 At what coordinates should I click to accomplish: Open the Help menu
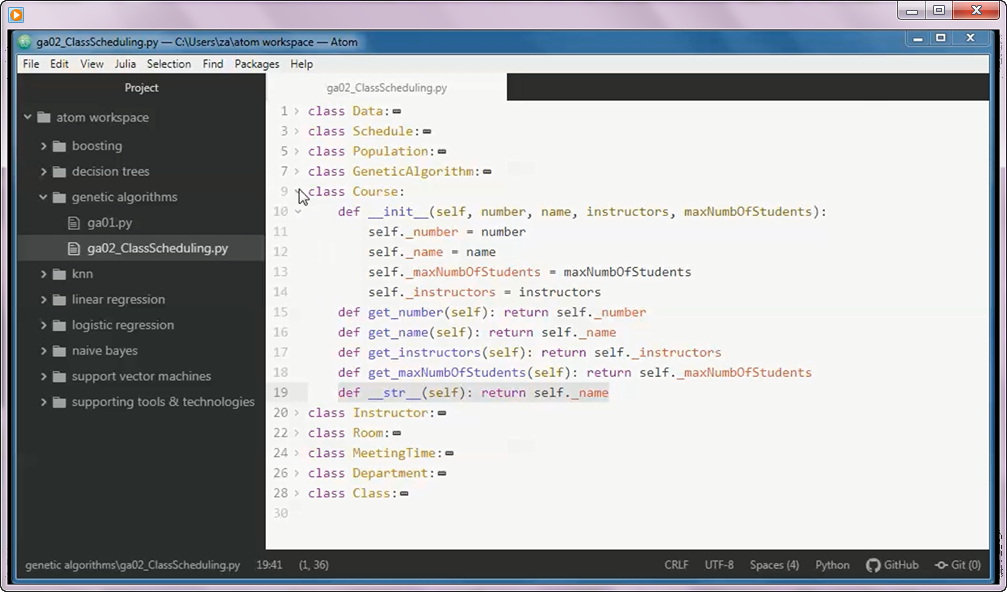(301, 64)
